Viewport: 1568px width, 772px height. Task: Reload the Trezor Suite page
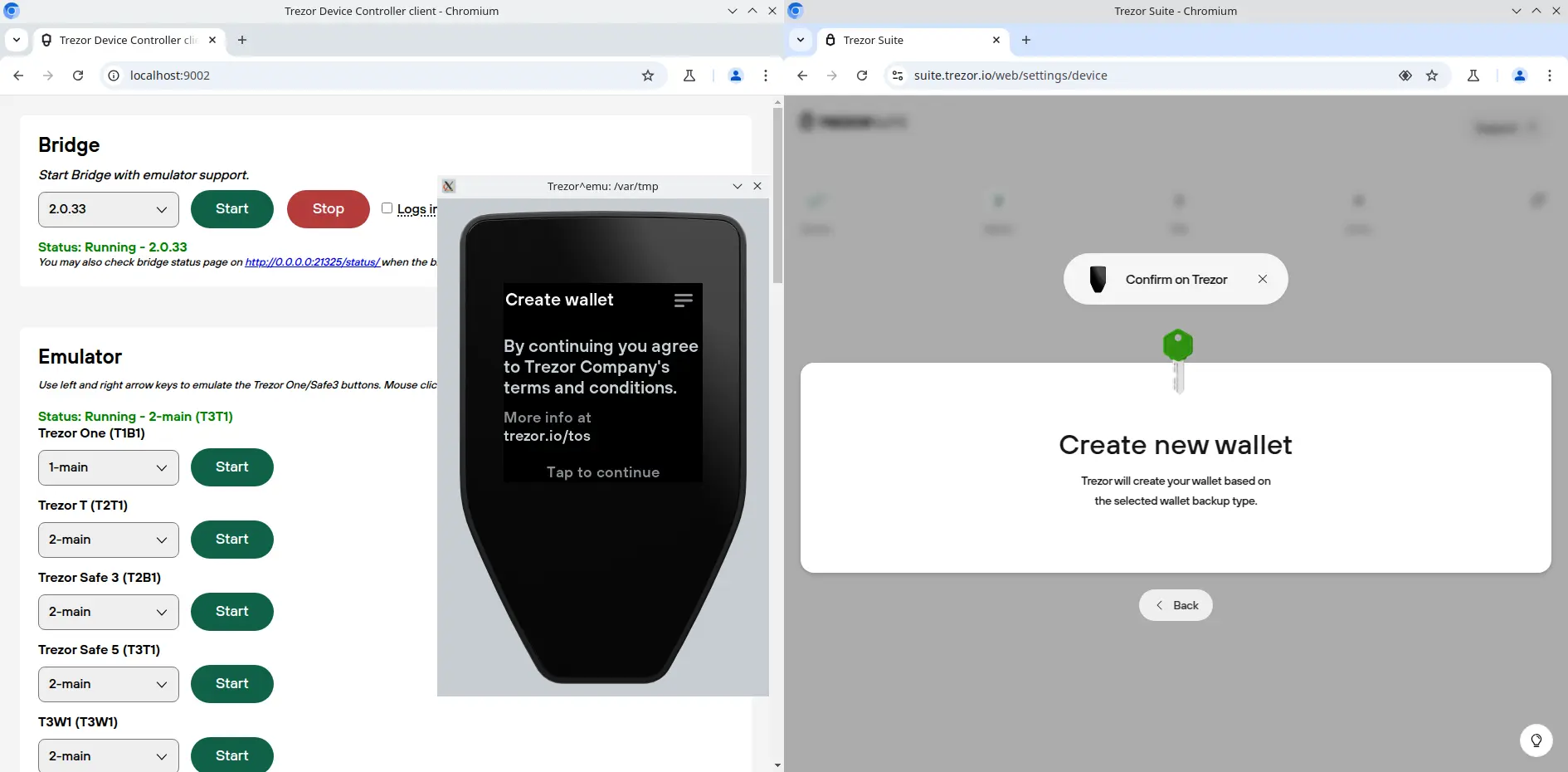[x=862, y=76]
